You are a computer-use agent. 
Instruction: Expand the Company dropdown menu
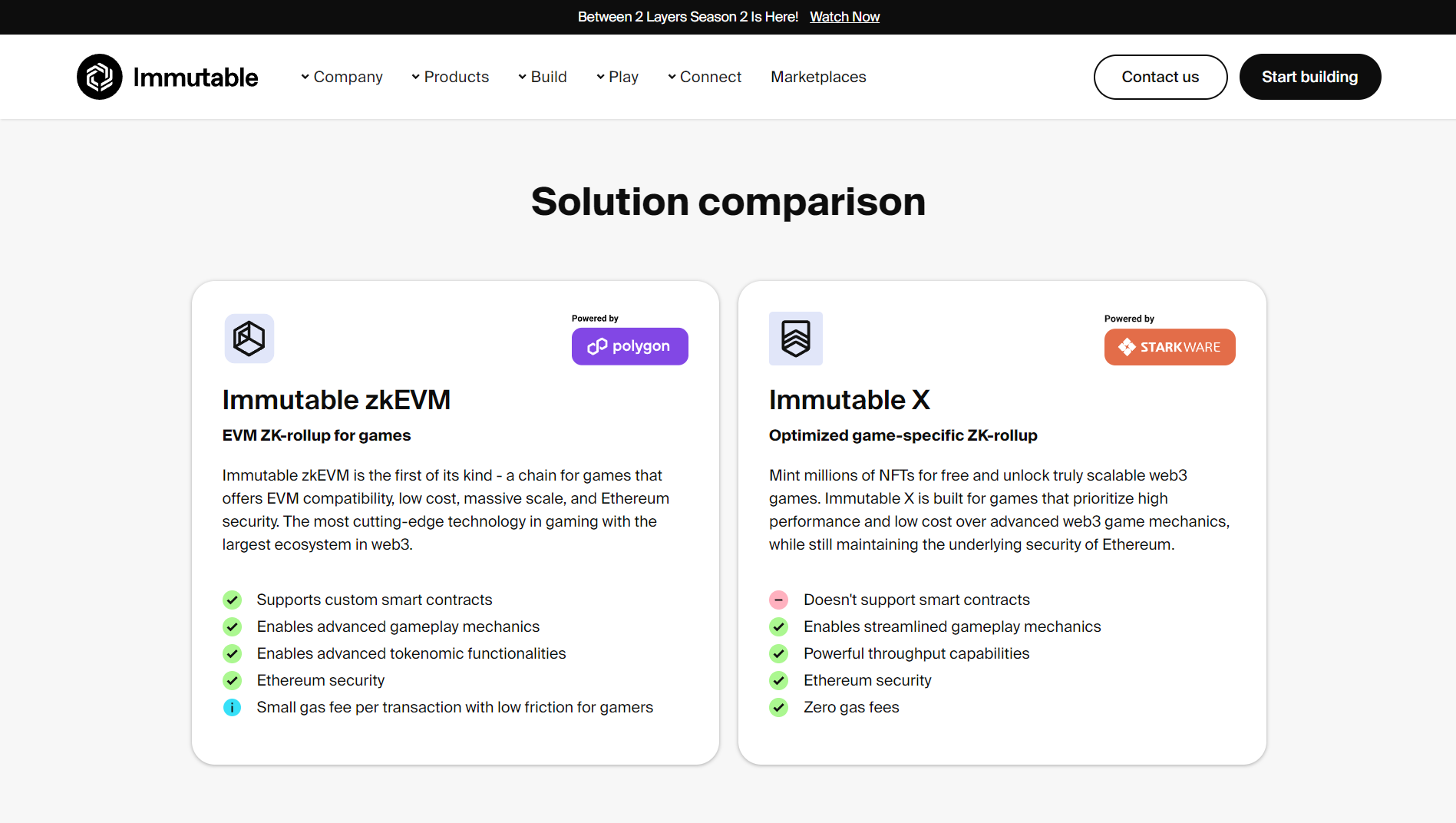[342, 77]
